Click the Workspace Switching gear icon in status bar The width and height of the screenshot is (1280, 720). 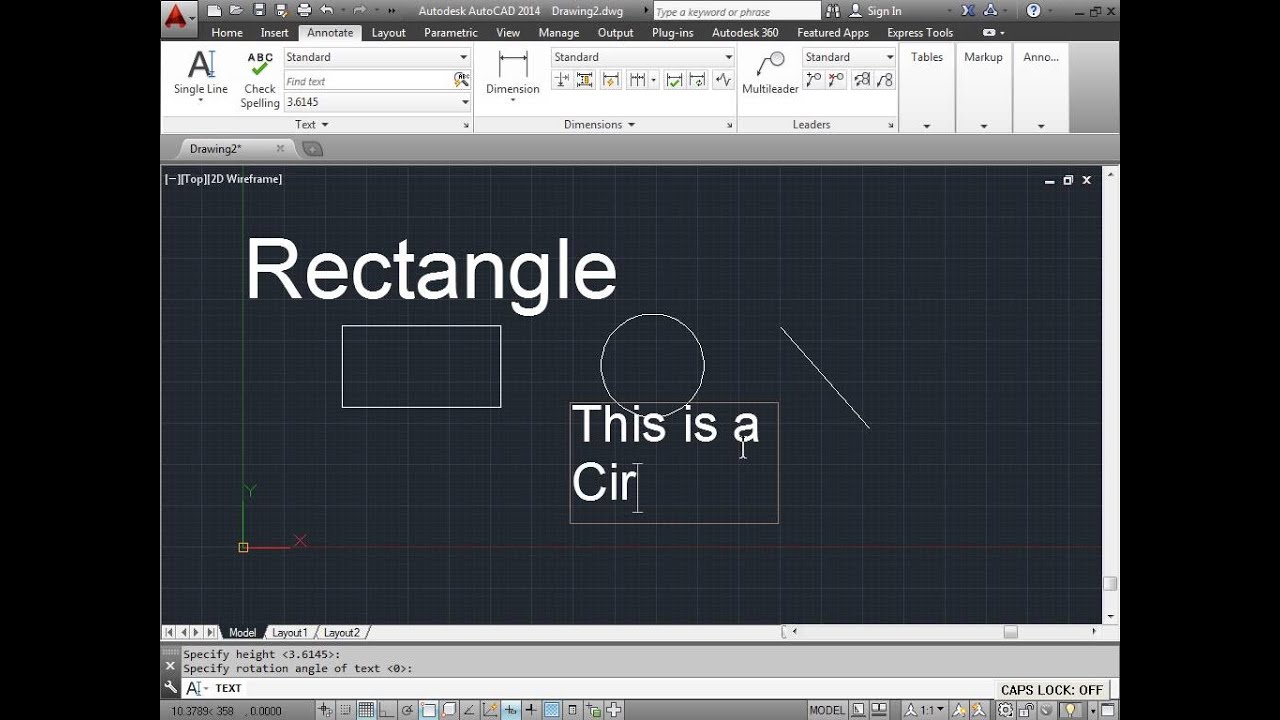click(1005, 710)
